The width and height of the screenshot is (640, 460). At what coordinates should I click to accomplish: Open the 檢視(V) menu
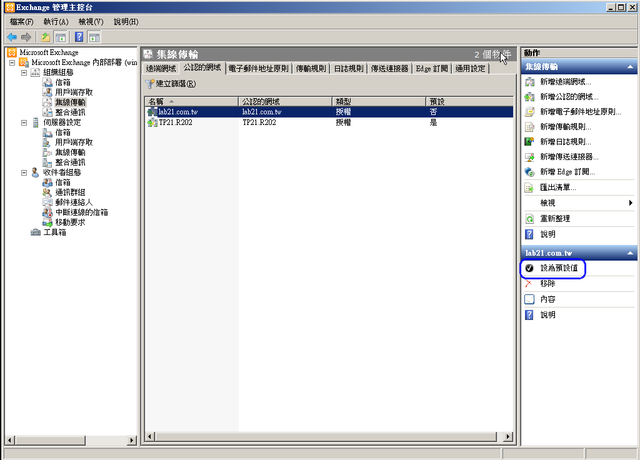pos(91,22)
